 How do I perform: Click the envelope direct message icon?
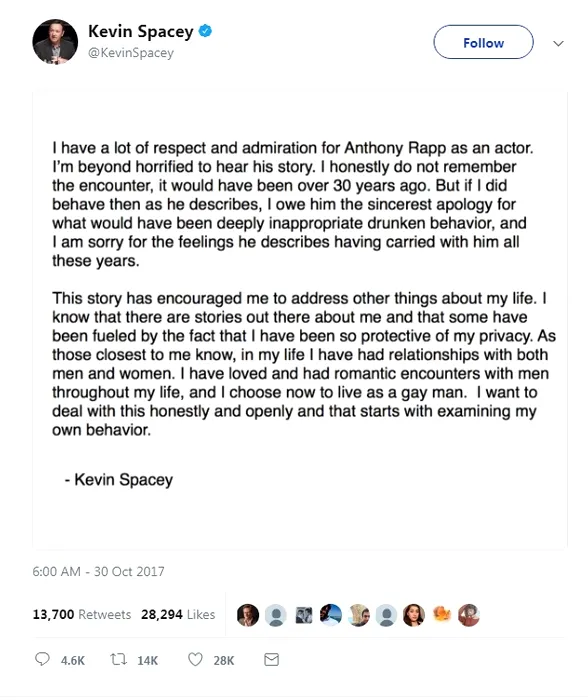271,659
